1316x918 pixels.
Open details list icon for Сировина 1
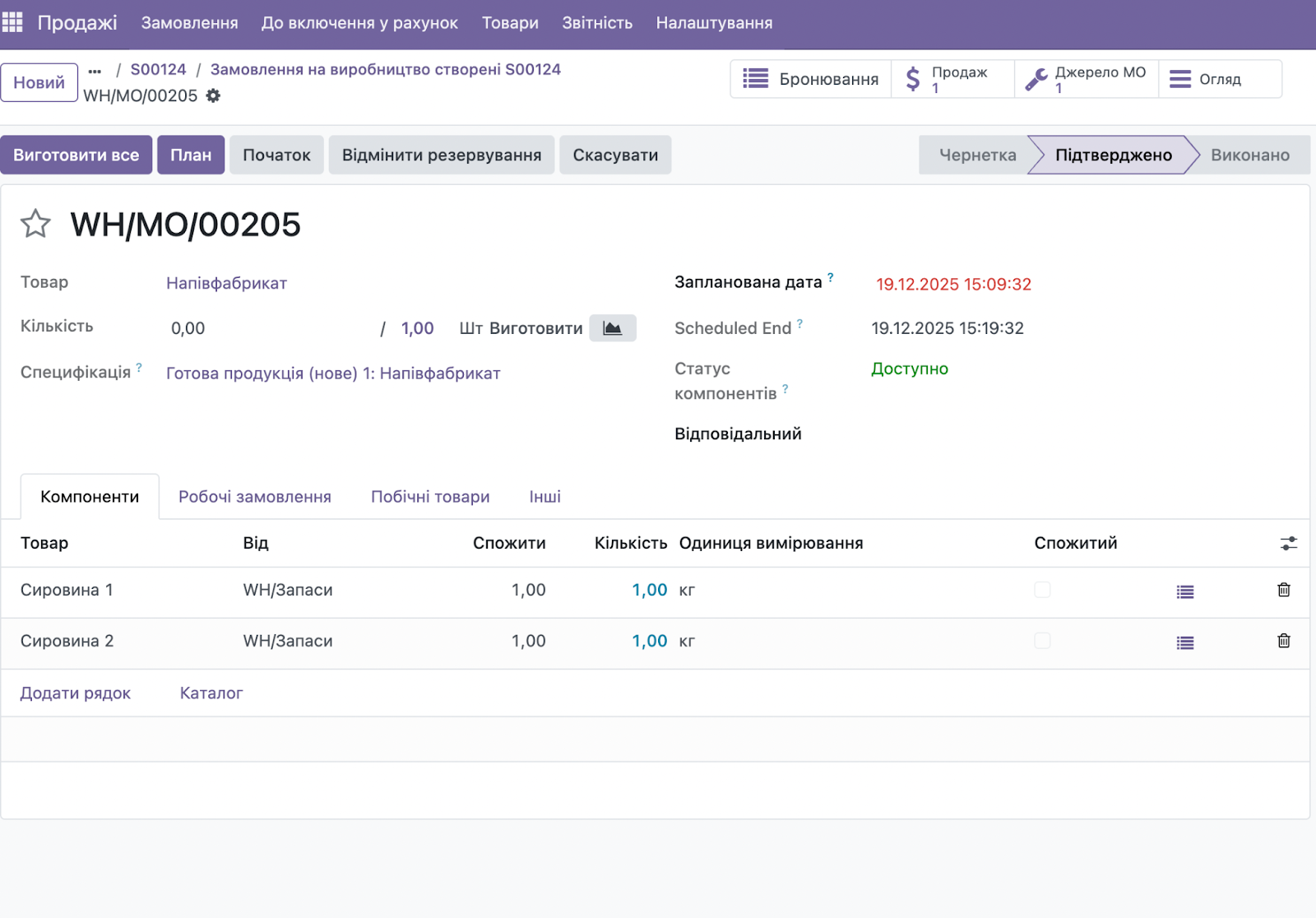pos(1184,591)
